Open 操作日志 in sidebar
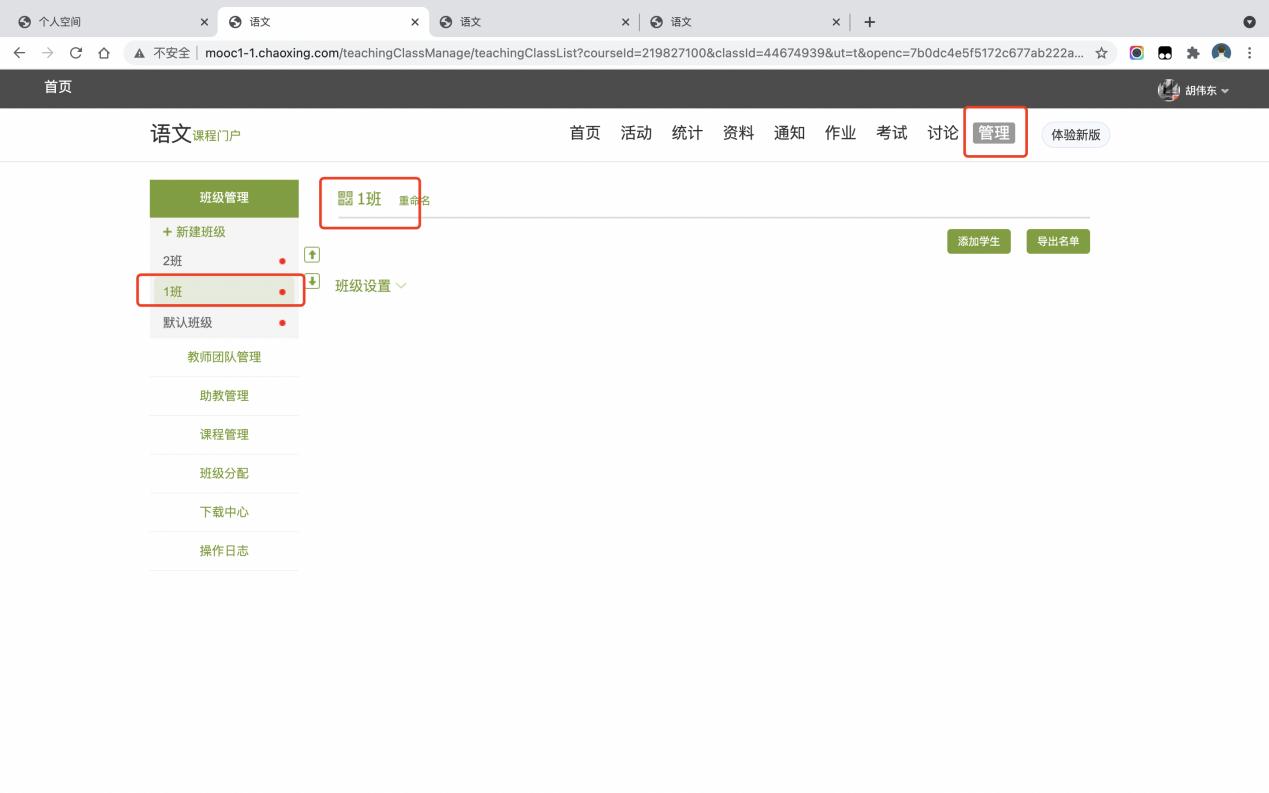1269x793 pixels. pos(224,551)
